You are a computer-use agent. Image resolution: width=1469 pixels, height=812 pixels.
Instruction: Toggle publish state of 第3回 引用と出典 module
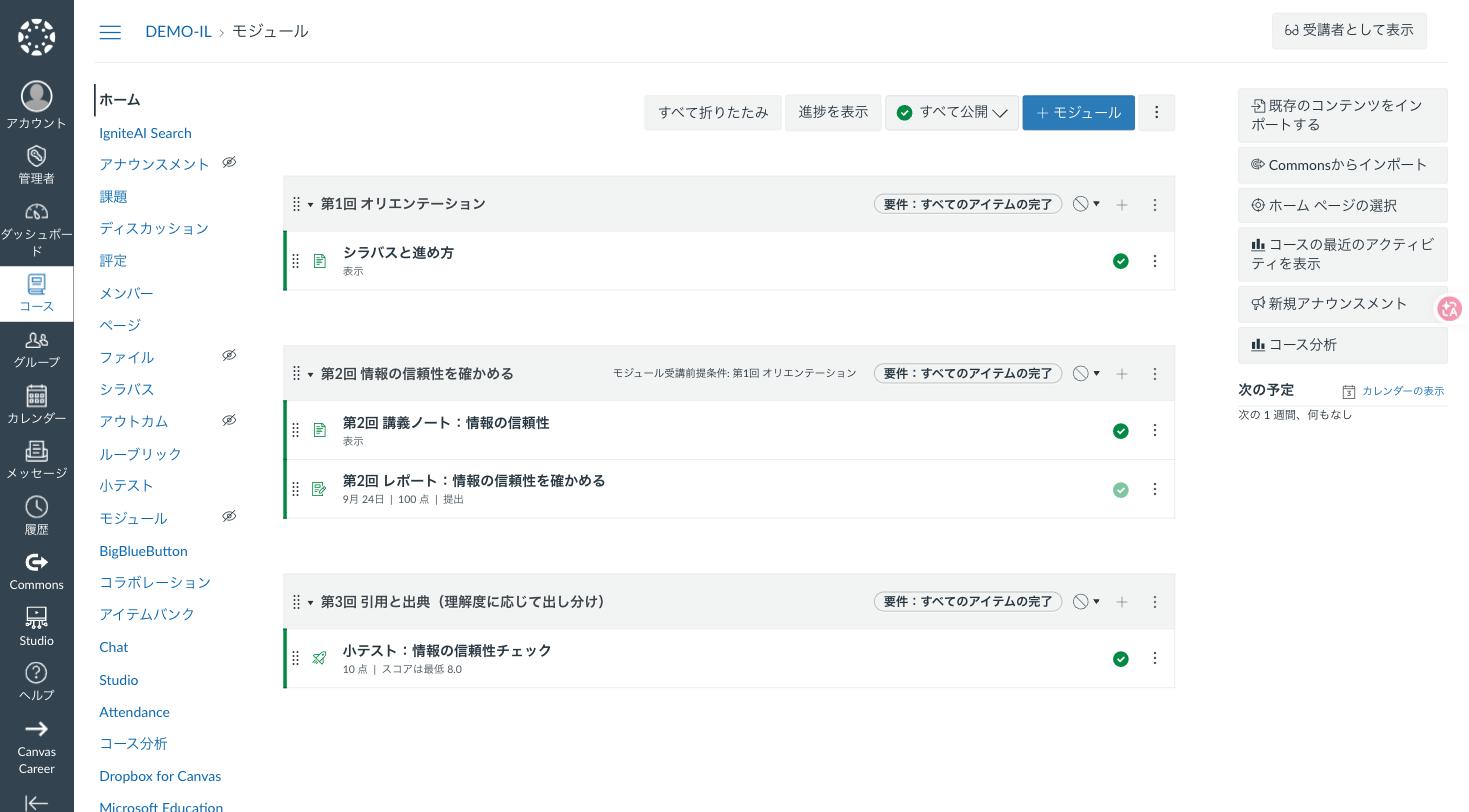point(1086,602)
